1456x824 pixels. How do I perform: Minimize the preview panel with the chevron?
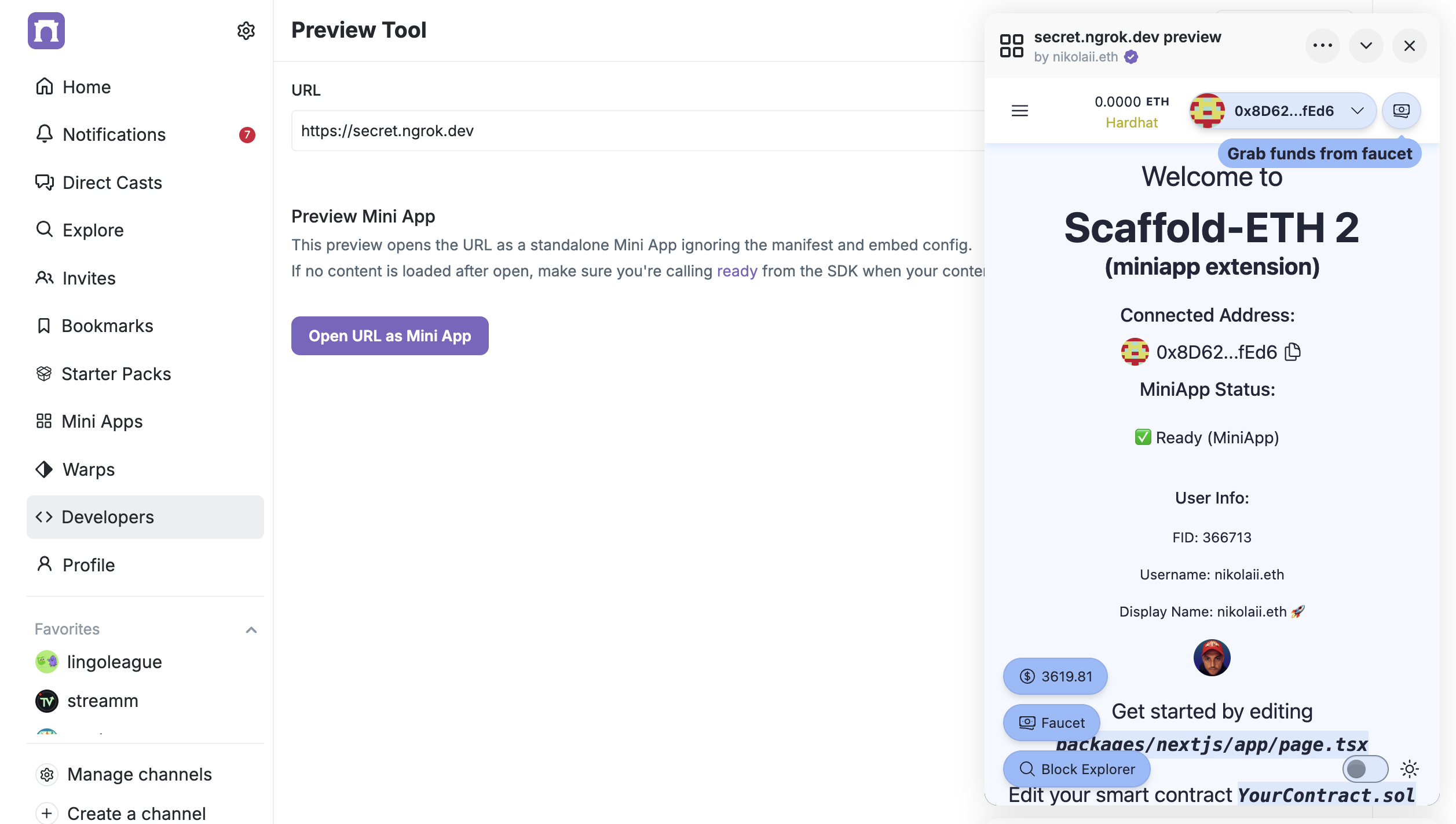pyautogui.click(x=1366, y=45)
